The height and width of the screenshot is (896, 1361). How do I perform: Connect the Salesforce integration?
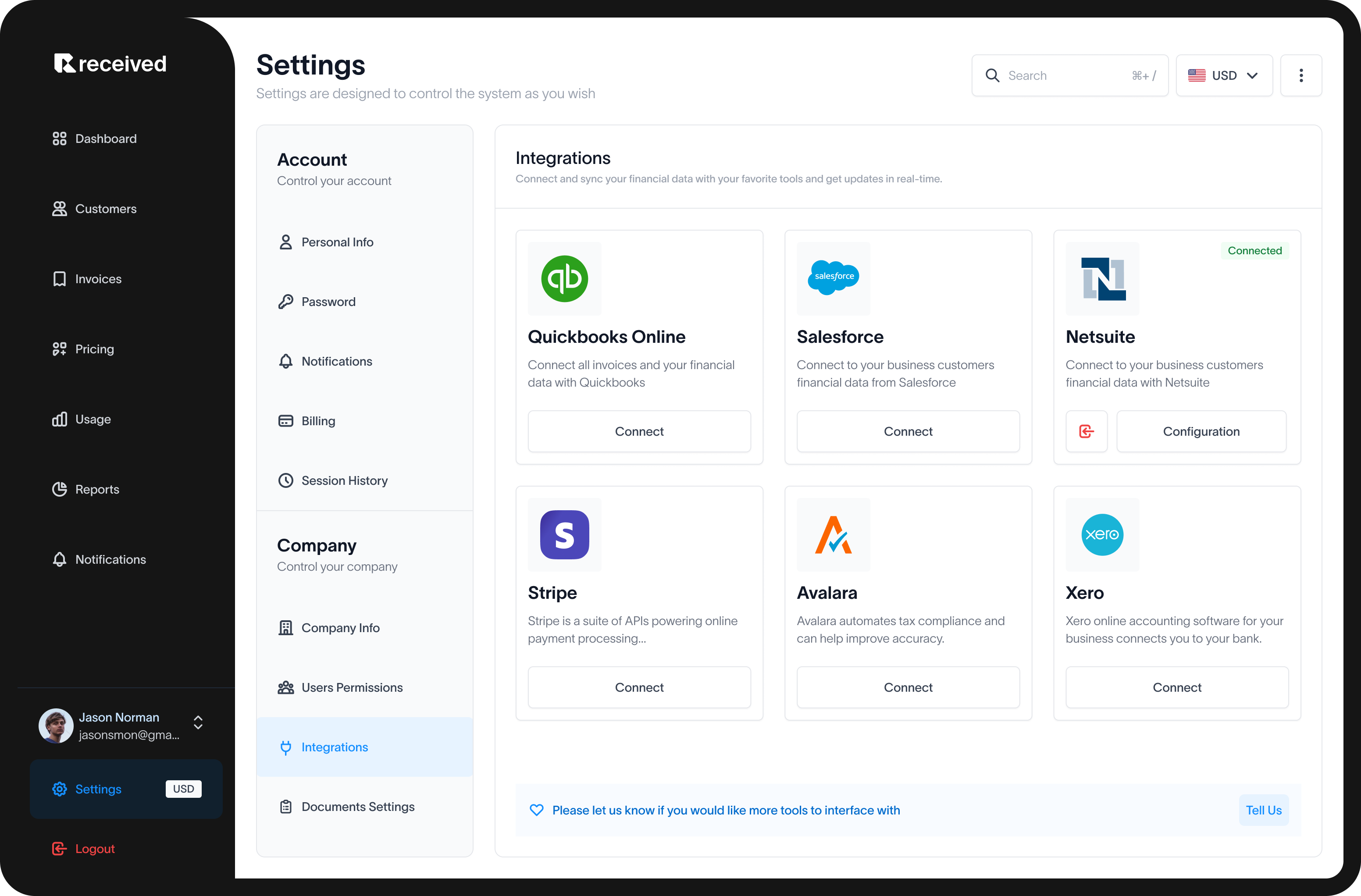pyautogui.click(x=908, y=431)
